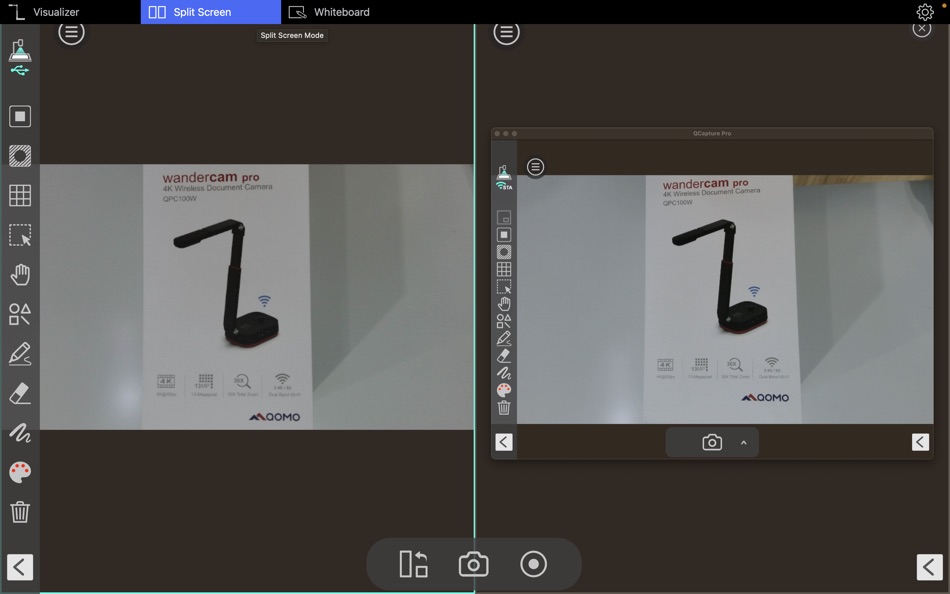Open the Whiteboard tab
Screen dimensions: 950x594
coord(330,12)
